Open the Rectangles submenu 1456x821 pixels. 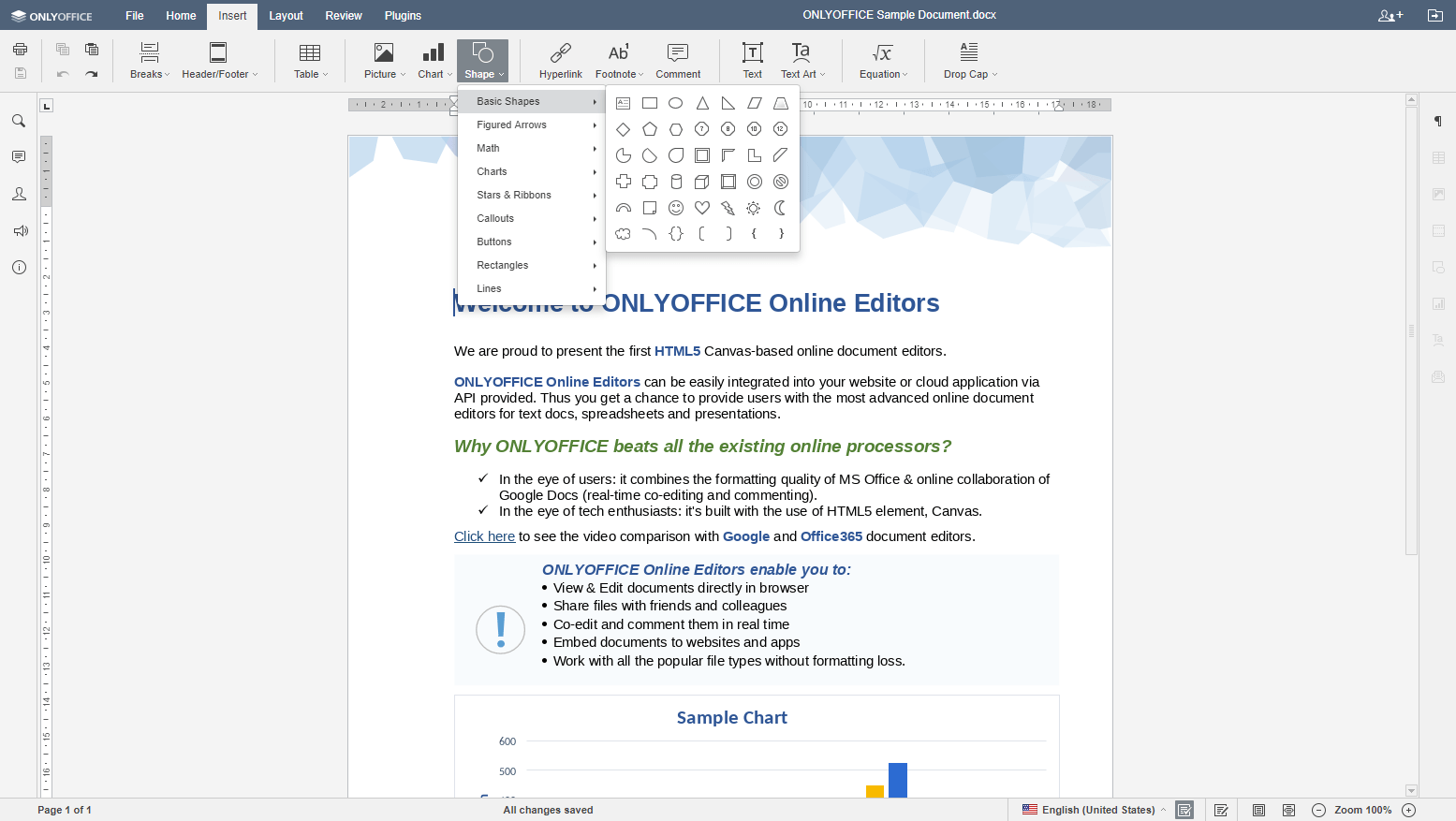(532, 265)
